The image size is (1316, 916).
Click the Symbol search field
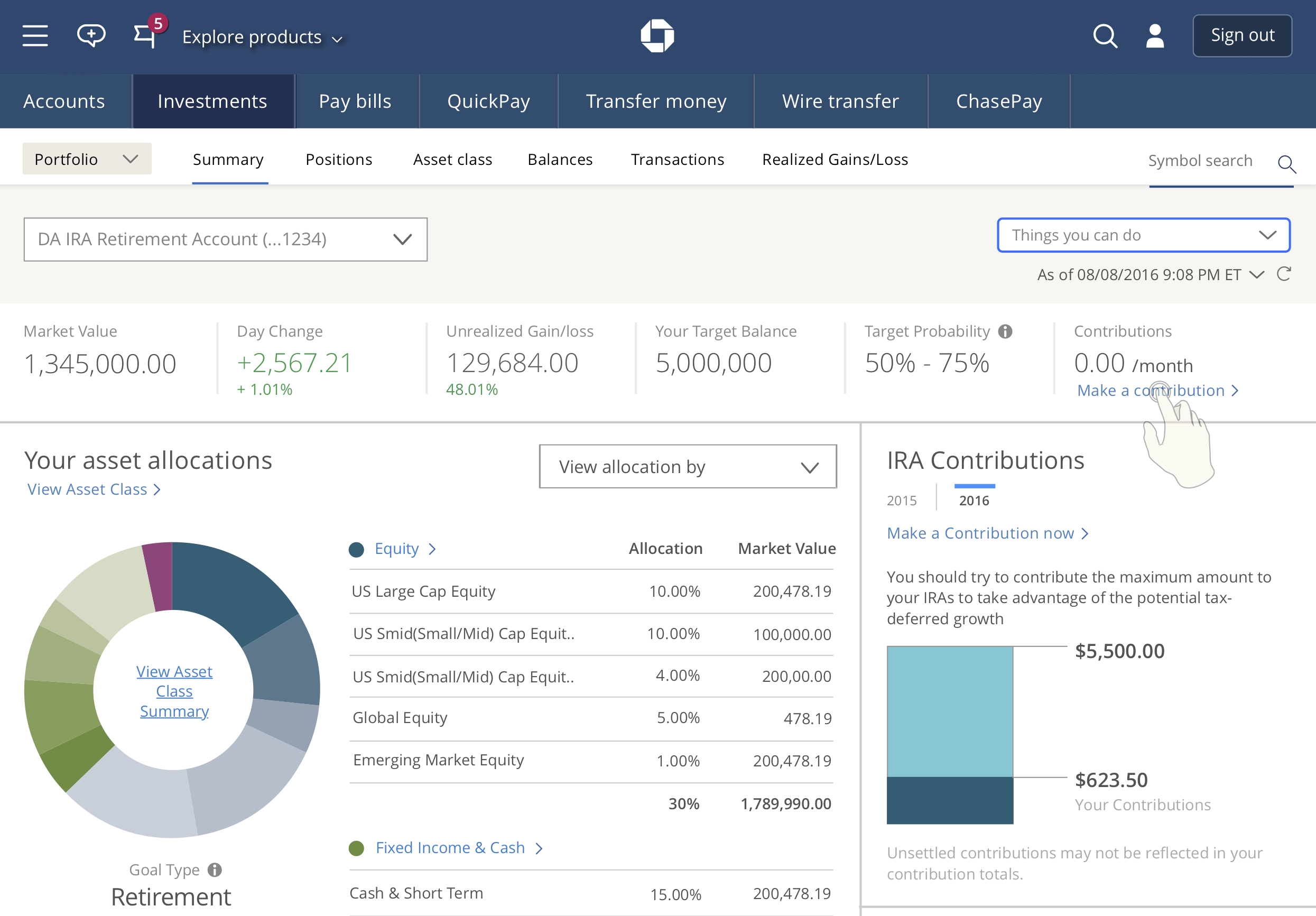click(x=1210, y=161)
